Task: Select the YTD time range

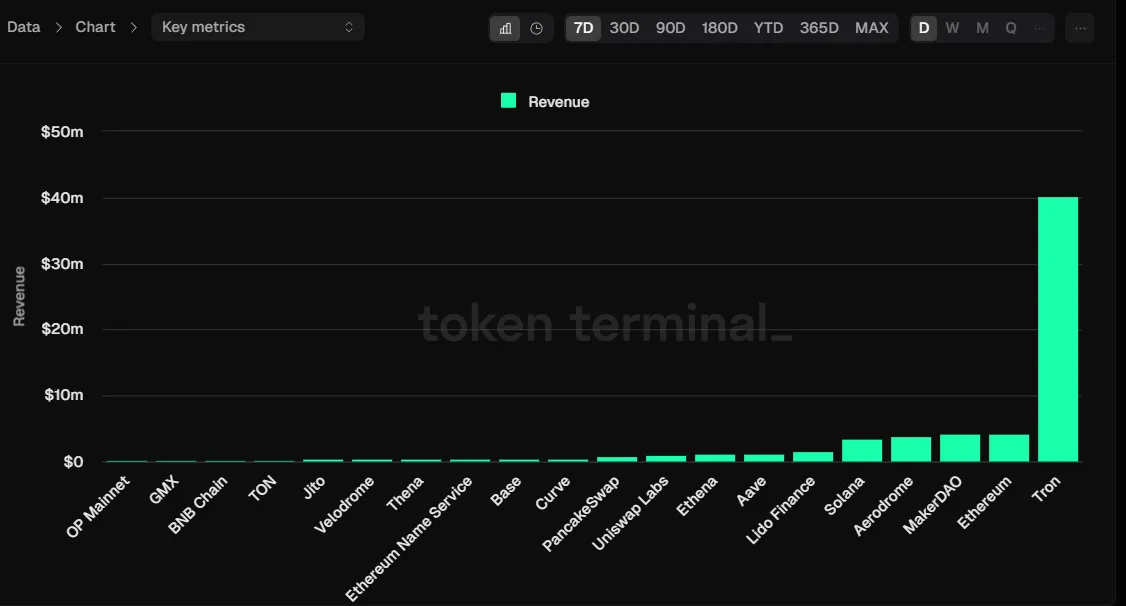Action: coord(768,28)
